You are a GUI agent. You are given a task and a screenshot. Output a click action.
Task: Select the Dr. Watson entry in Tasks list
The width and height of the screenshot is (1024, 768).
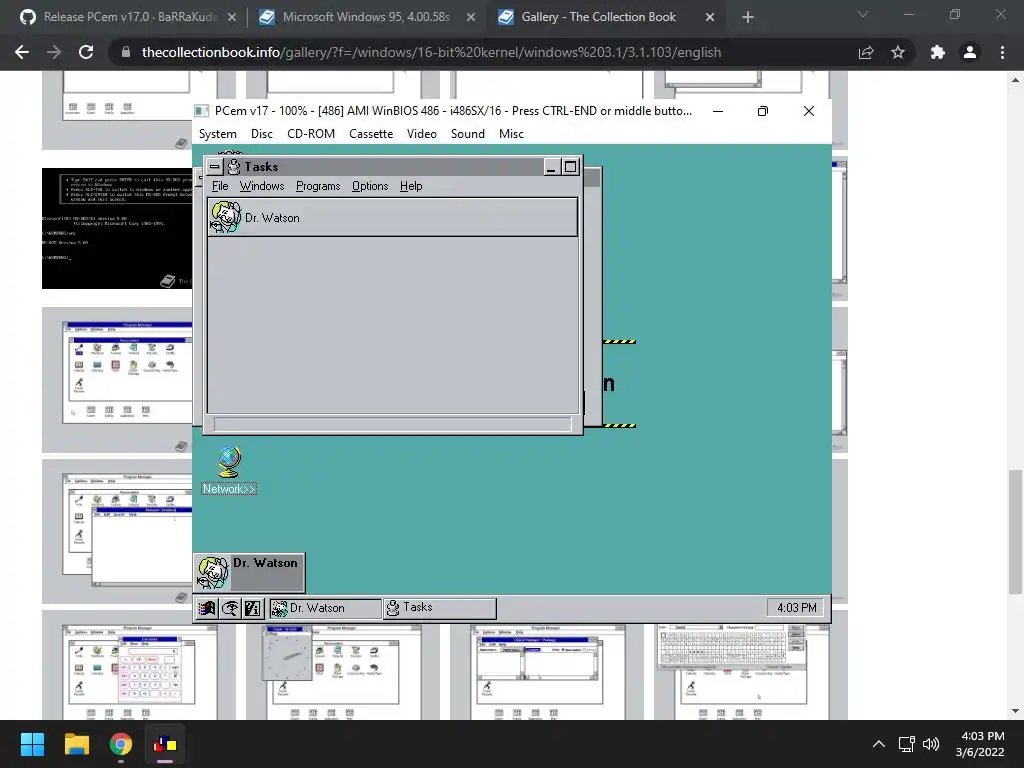point(392,217)
